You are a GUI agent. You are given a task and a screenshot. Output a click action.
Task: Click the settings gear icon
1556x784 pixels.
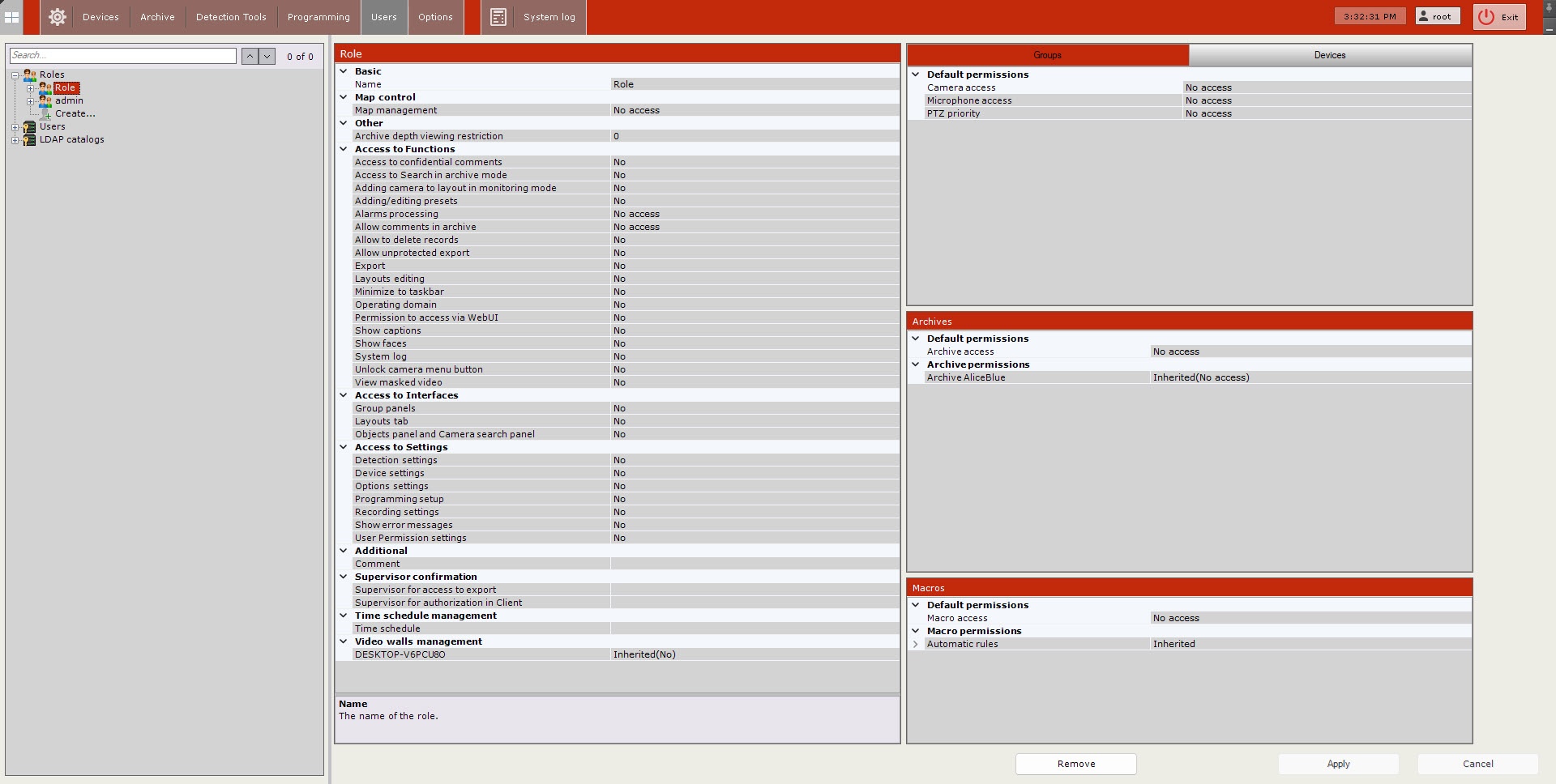(x=57, y=17)
